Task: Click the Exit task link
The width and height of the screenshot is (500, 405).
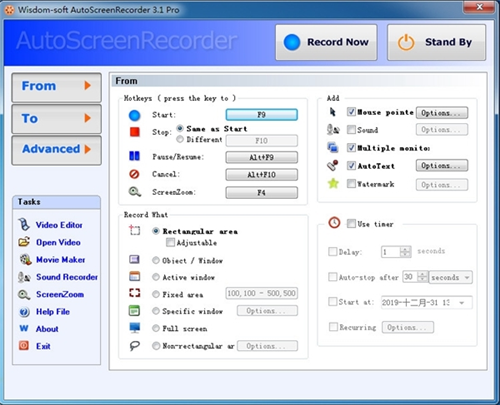Action: [x=43, y=346]
